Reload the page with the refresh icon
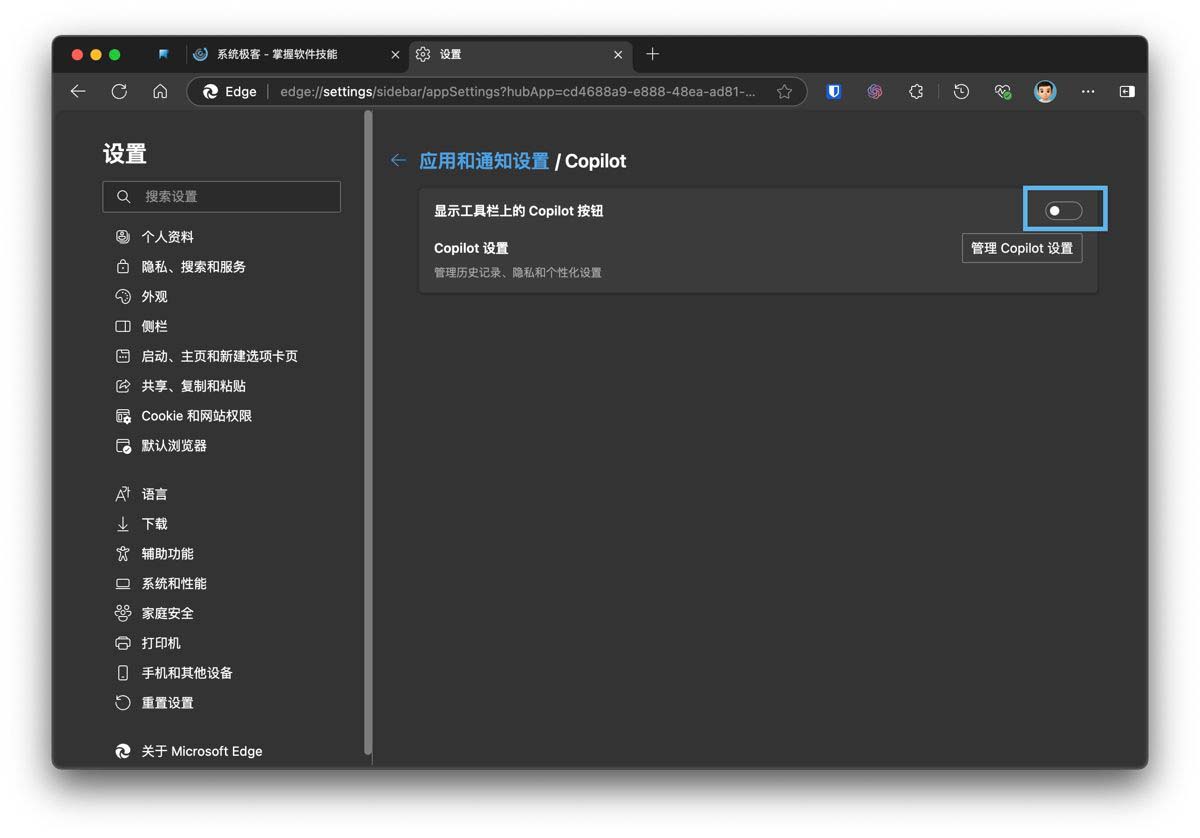Screen dimensions: 1200x838 coord(119,91)
